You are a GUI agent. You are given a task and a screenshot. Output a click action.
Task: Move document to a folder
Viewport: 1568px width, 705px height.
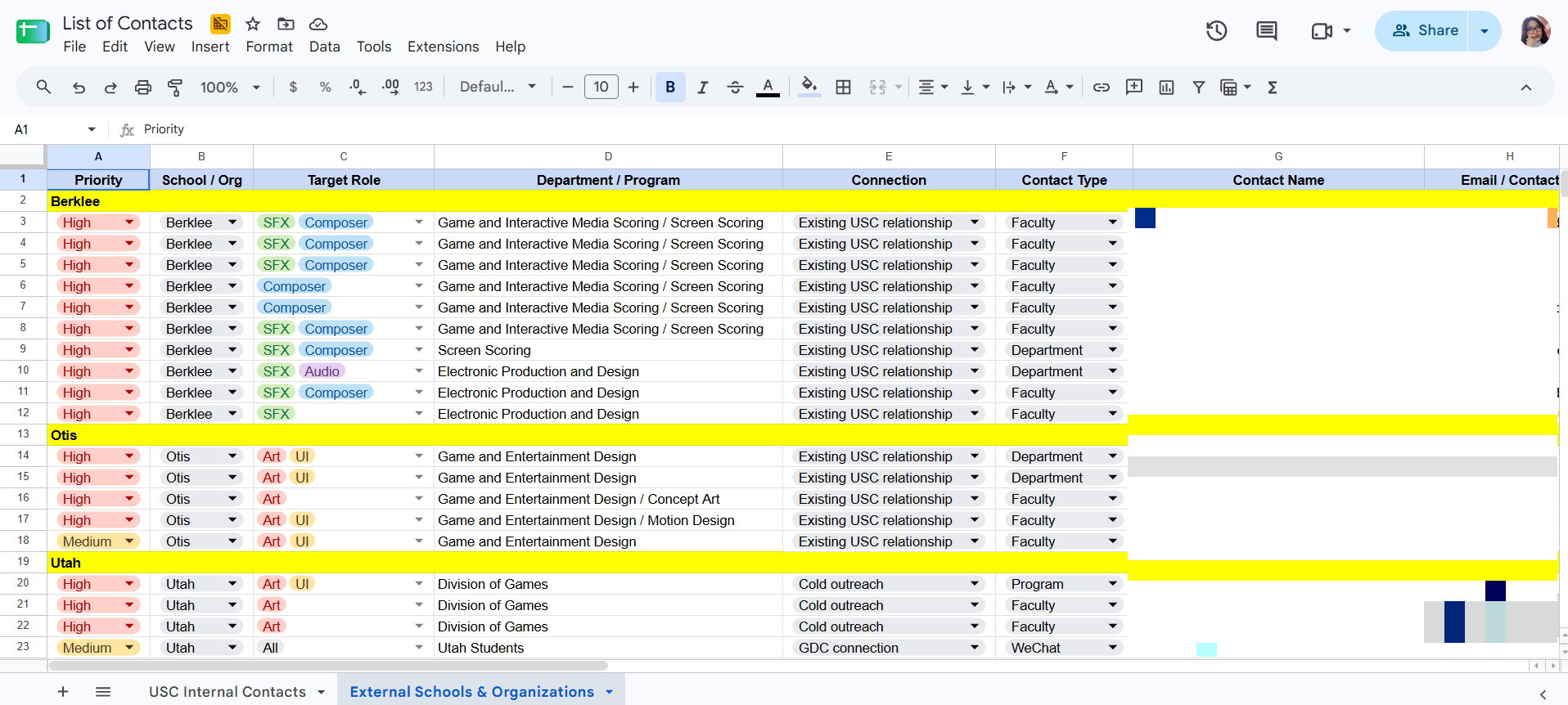click(x=286, y=24)
